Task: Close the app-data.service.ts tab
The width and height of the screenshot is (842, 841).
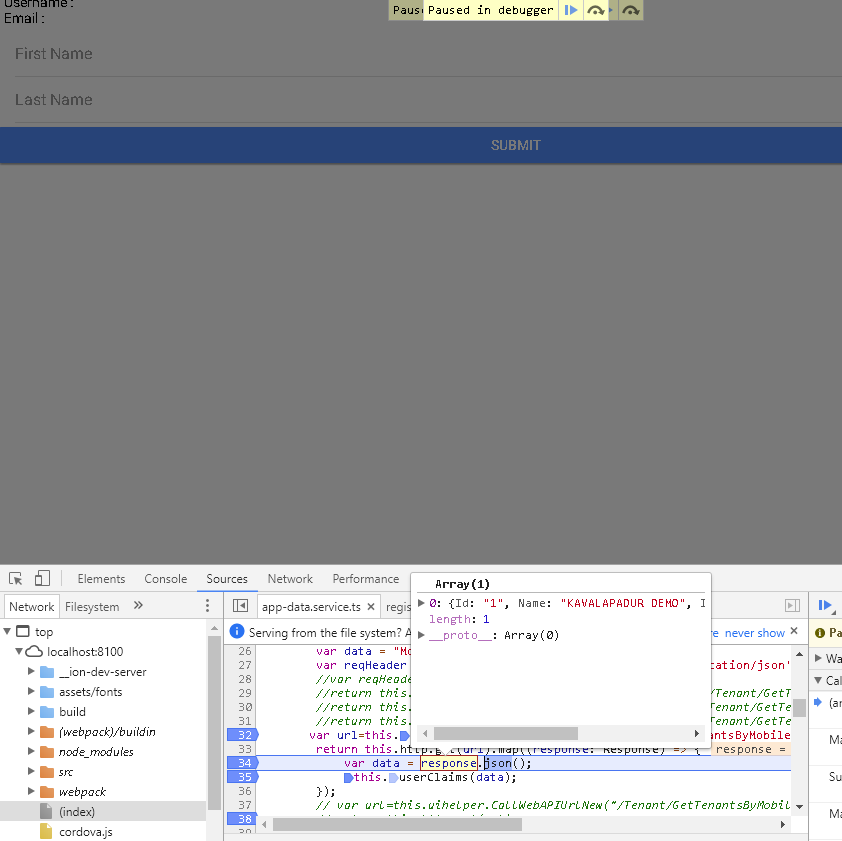Action: pos(371,607)
